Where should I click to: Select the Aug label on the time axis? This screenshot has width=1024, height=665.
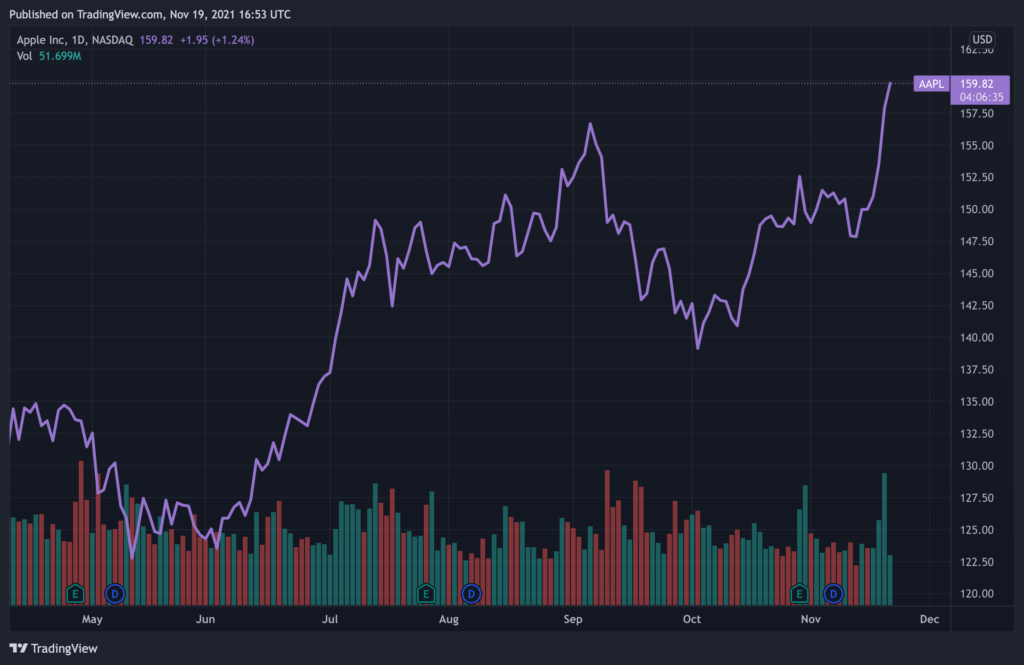pos(449,619)
